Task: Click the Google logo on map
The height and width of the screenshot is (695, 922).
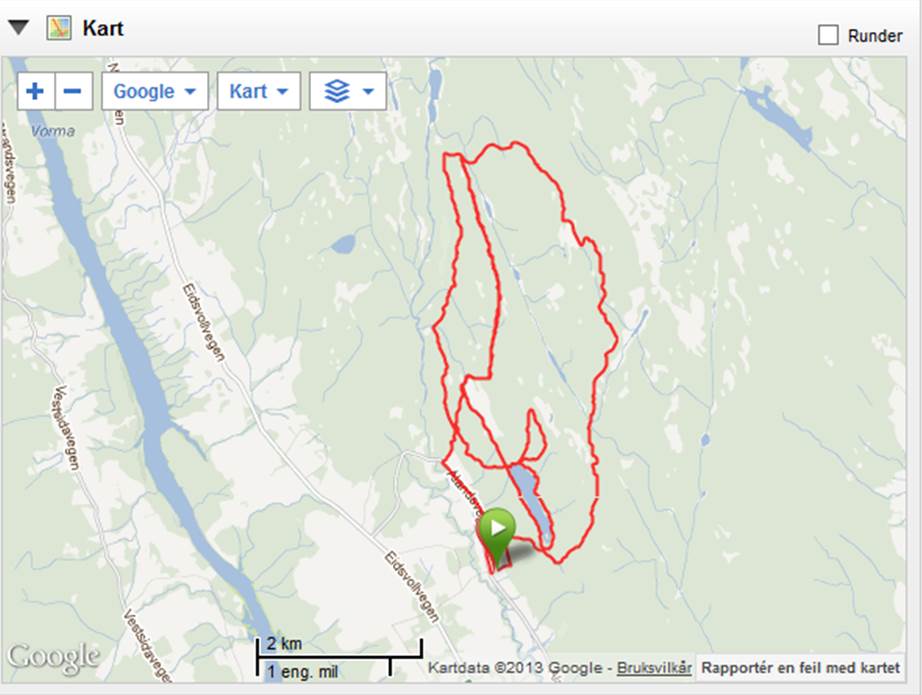Action: point(53,657)
